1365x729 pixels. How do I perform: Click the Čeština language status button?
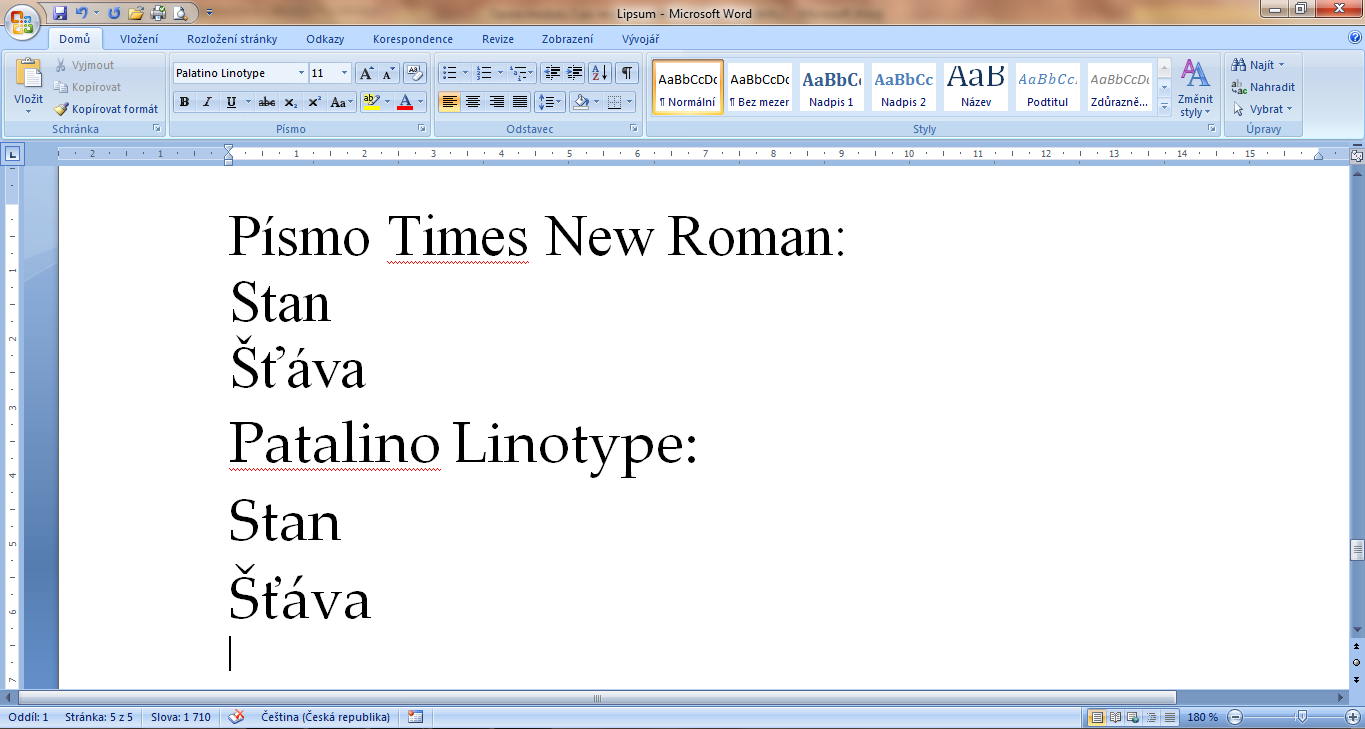tap(325, 717)
